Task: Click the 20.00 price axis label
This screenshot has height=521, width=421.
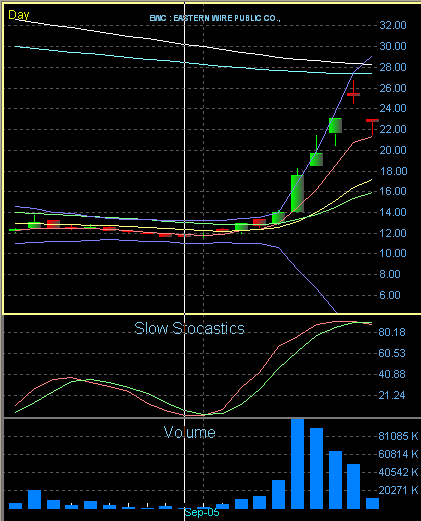Action: coord(393,150)
